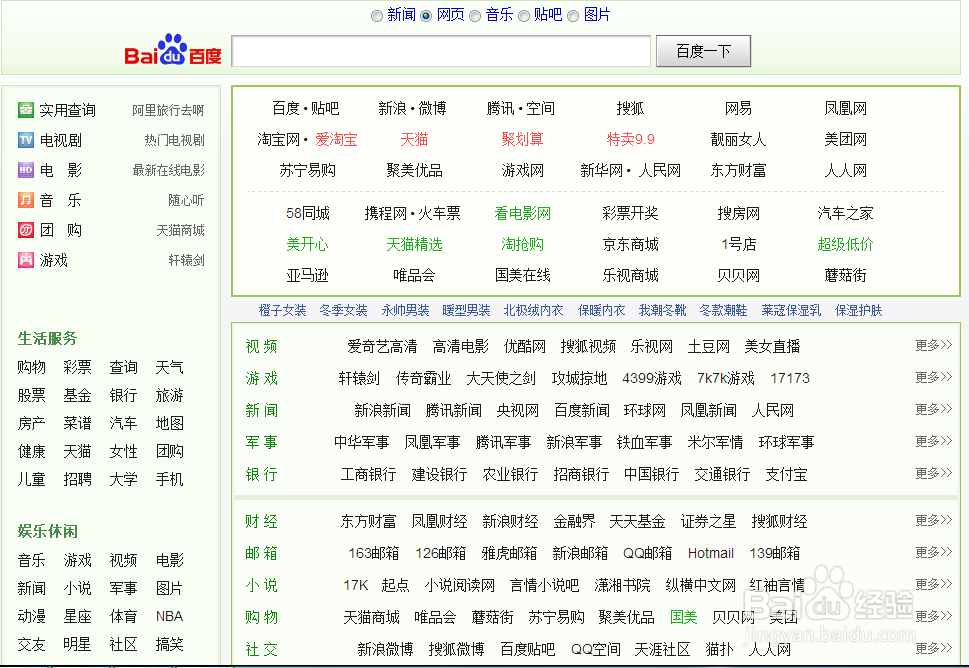The image size is (969, 668).
Task: Open the 爱奇艺高清 link
Action: 382,347
